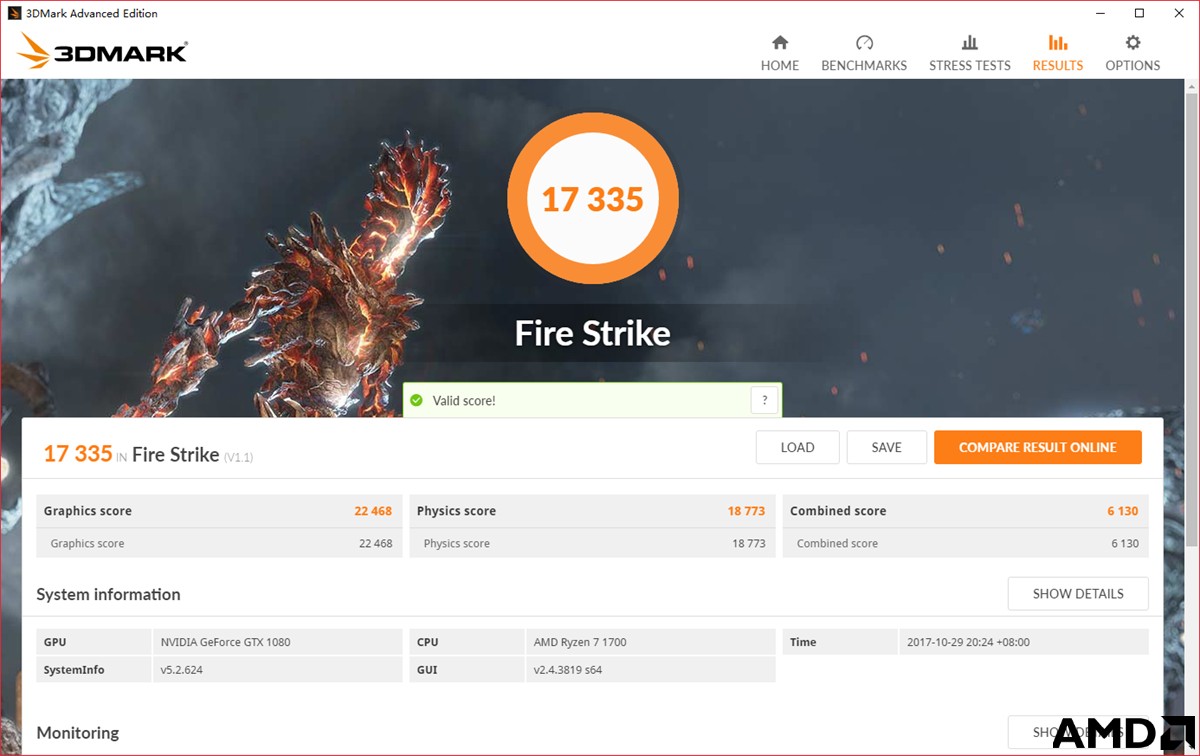This screenshot has width=1200, height=756.
Task: Select the bold Combined score header row
Action: [x=966, y=511]
